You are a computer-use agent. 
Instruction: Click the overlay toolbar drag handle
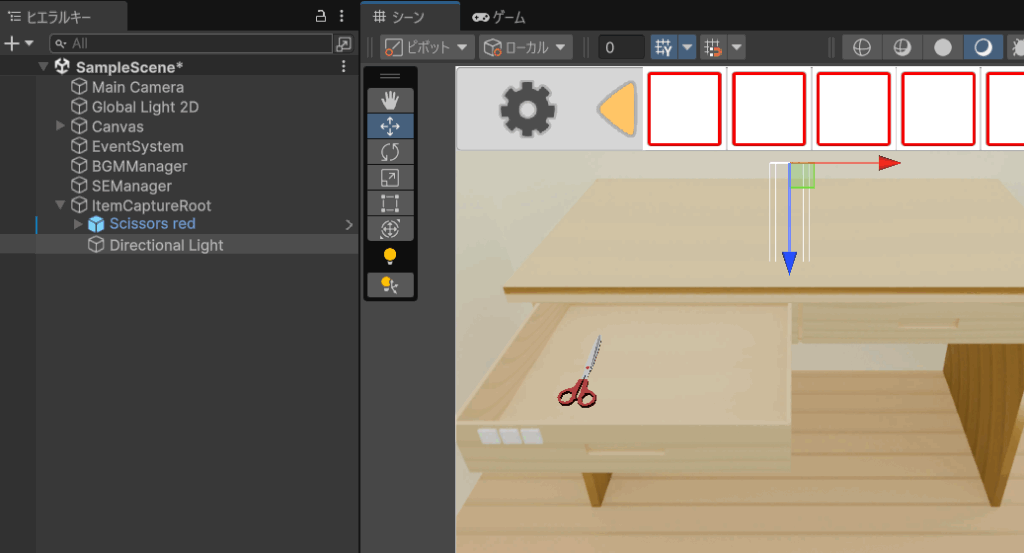click(x=390, y=76)
